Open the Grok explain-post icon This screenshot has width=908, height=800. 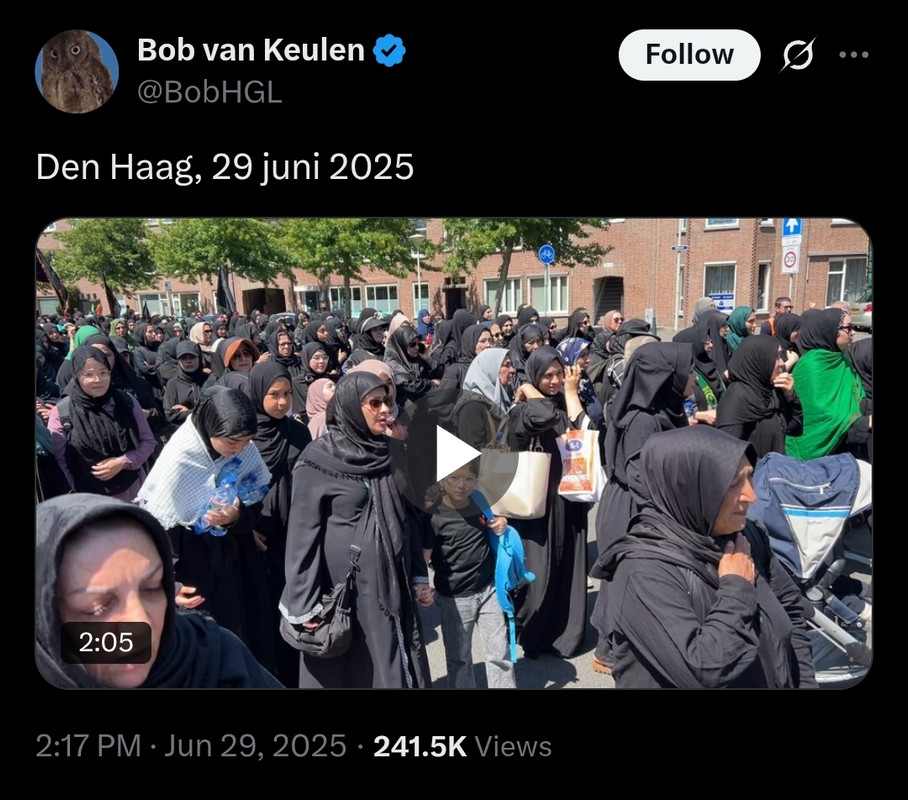799,55
